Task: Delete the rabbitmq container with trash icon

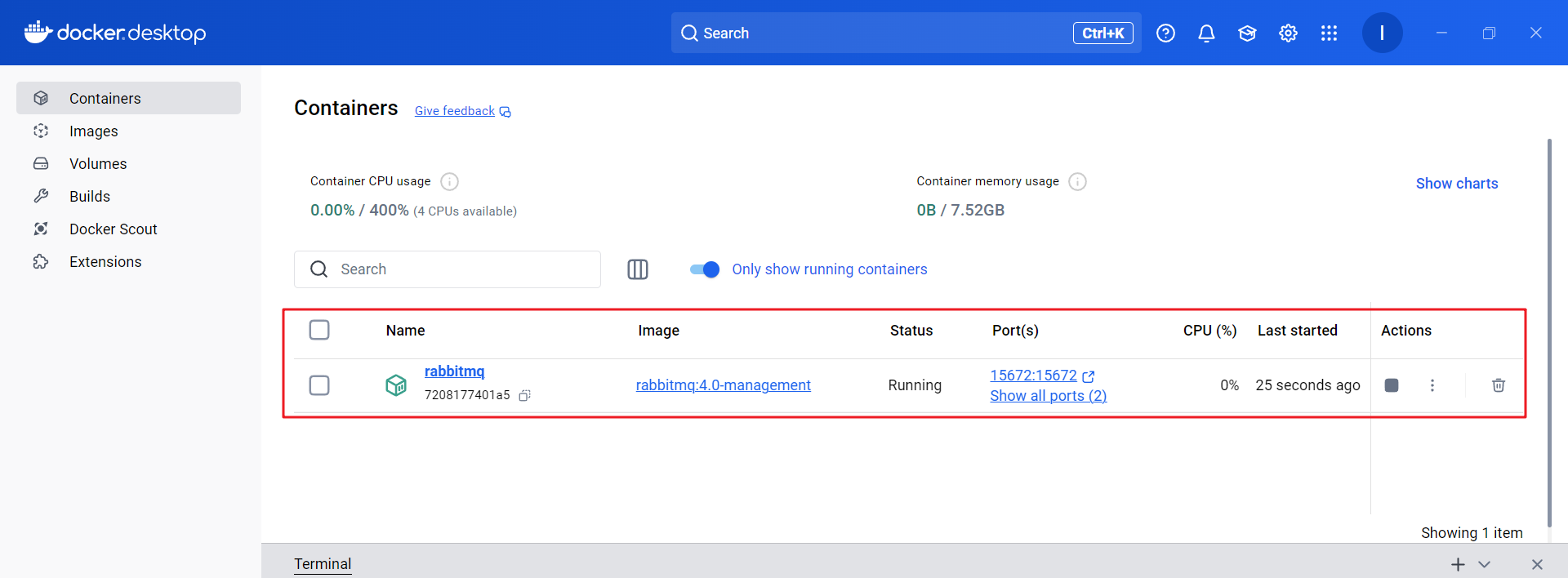Action: point(1499,385)
